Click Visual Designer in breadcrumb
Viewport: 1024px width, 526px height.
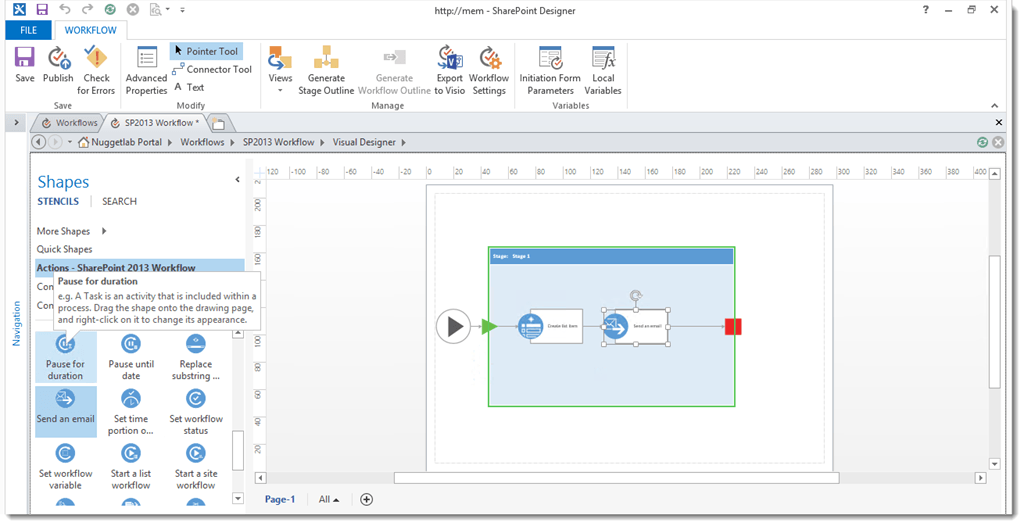point(364,142)
